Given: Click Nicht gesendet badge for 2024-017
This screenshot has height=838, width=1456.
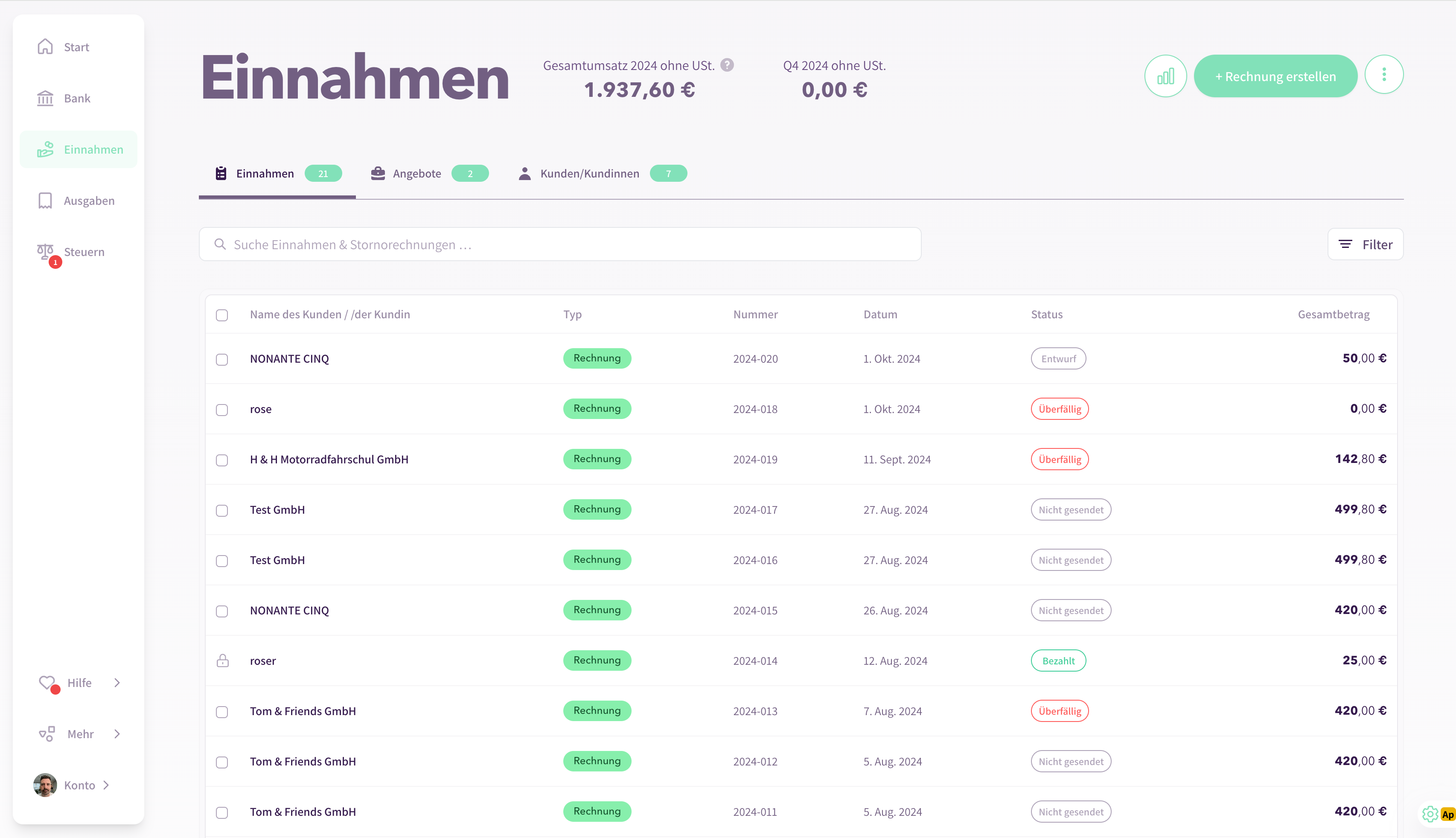Looking at the screenshot, I should [x=1070, y=509].
